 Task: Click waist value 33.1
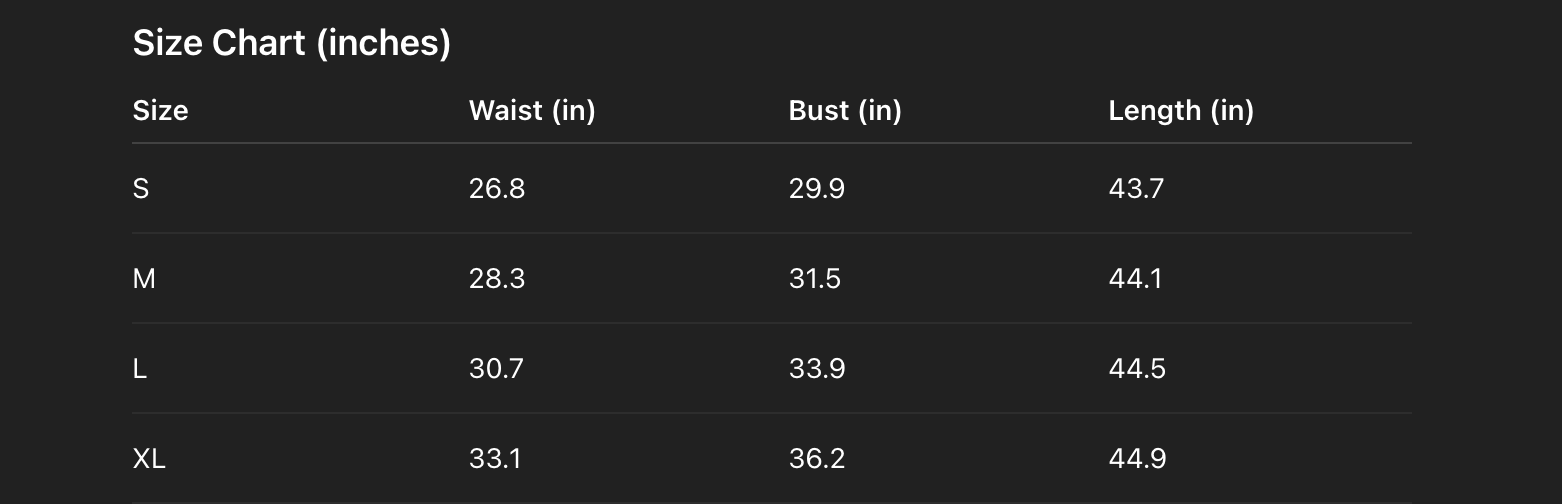pyautogui.click(x=495, y=458)
